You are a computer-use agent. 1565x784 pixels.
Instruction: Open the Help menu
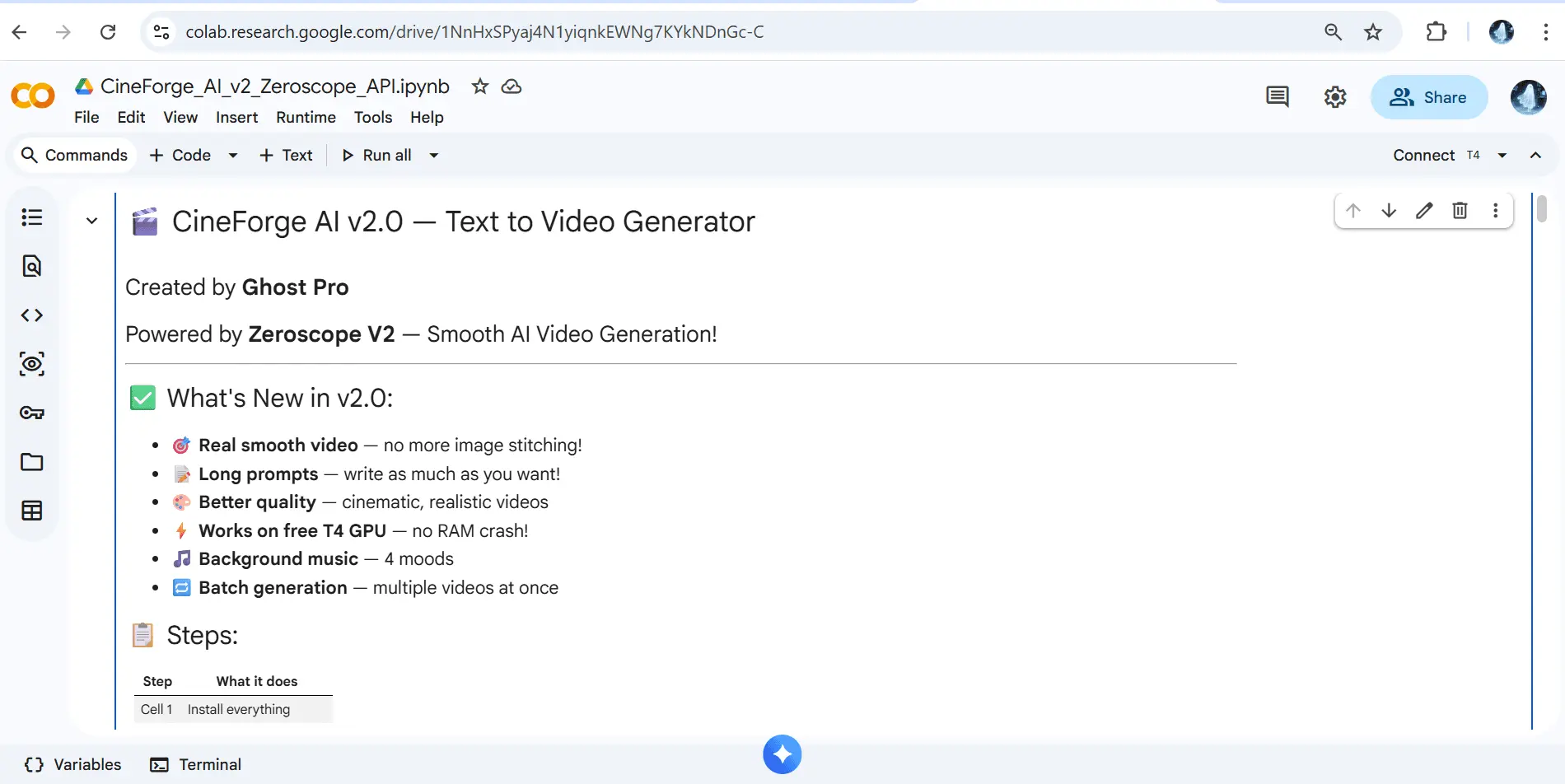coord(427,118)
